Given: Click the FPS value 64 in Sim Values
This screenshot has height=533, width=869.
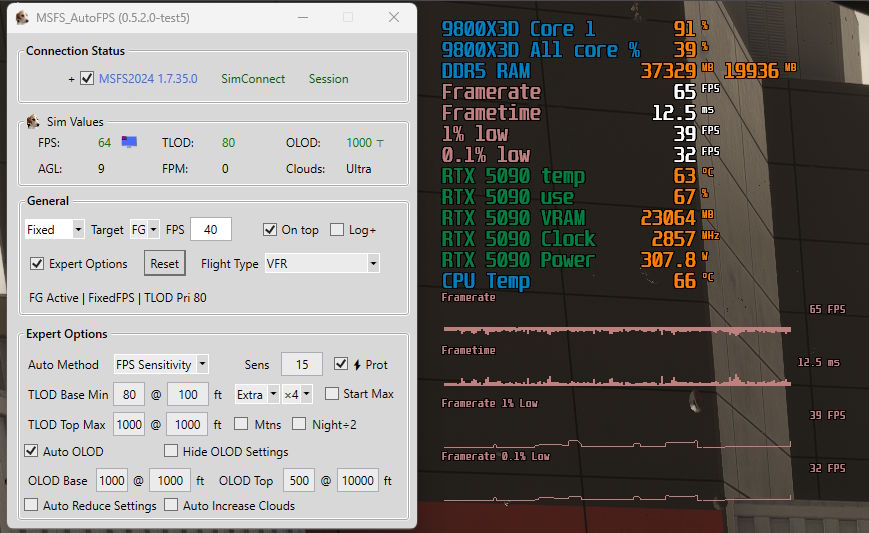Looking at the screenshot, I should coord(104,143).
